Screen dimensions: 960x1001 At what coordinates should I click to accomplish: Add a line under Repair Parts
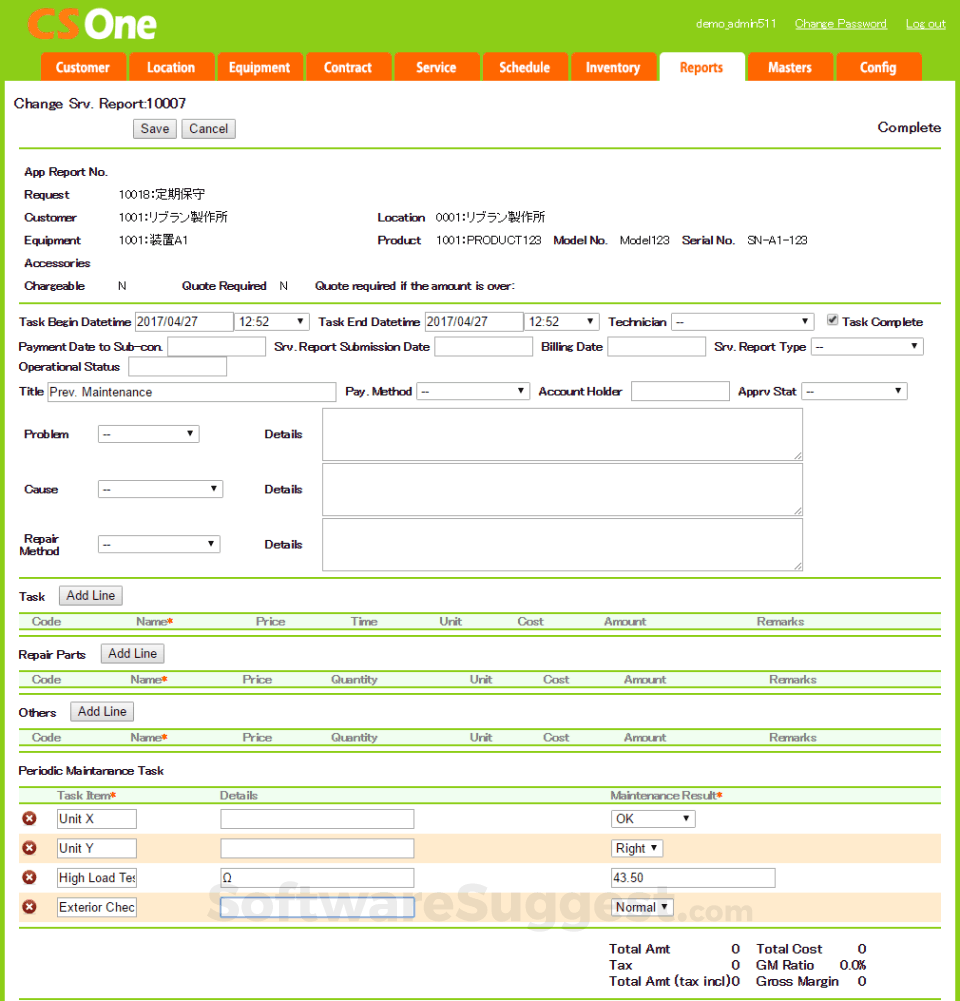coord(132,653)
